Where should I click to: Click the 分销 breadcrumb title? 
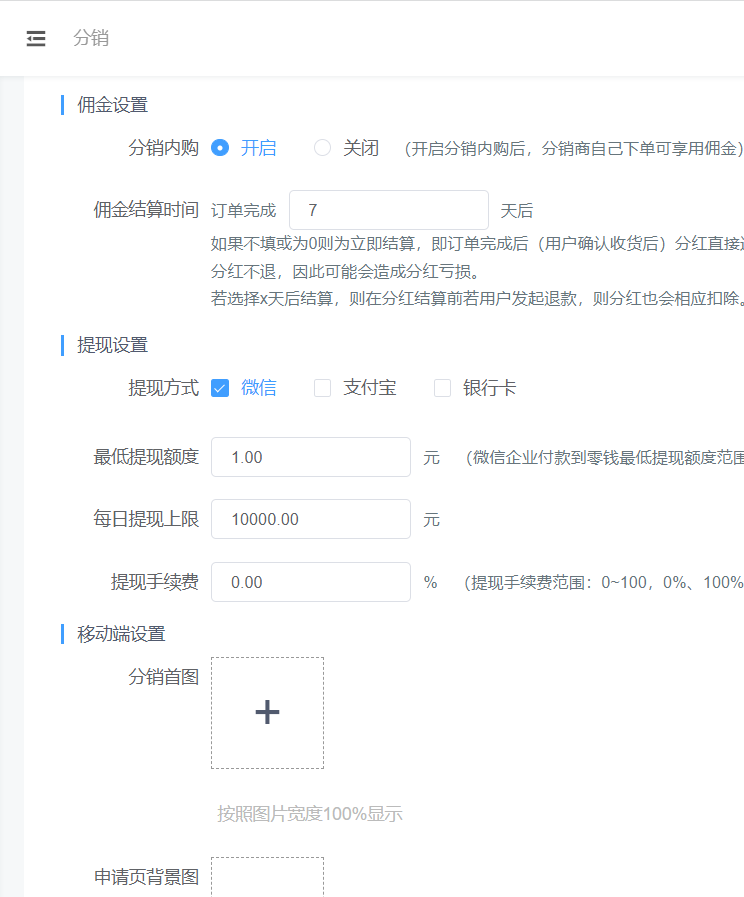pyautogui.click(x=91, y=38)
